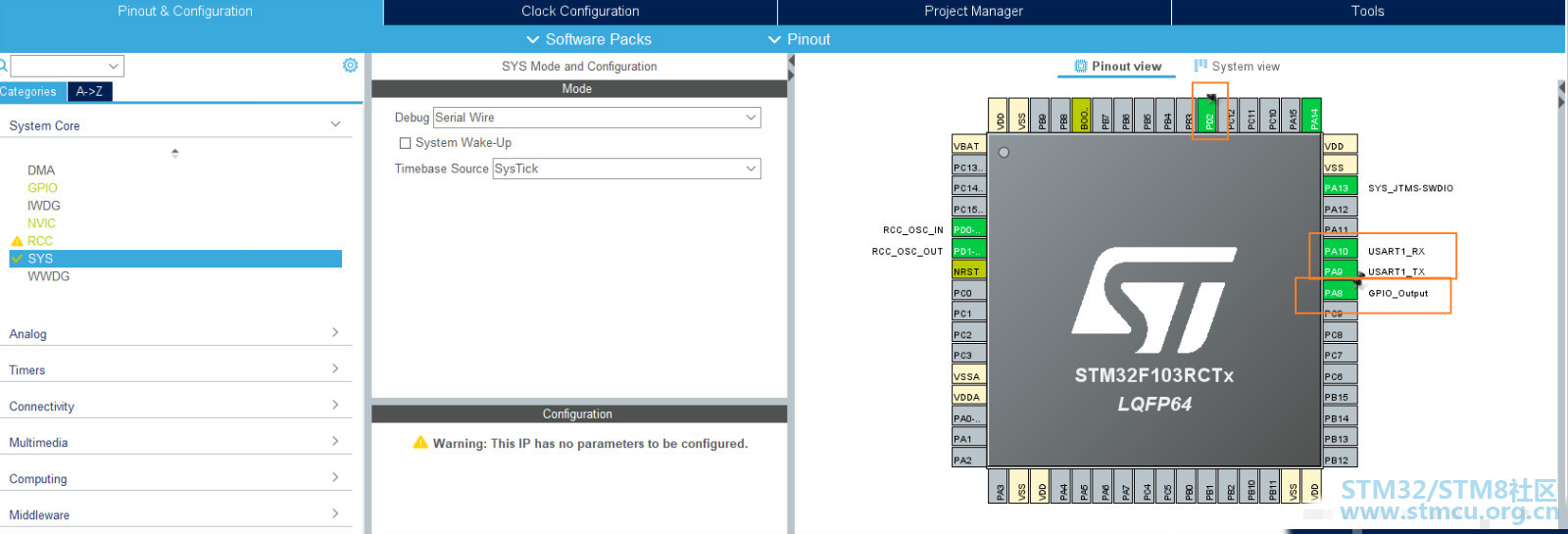The image size is (1568, 534).
Task: Click the green PA13 pin
Action: tap(1340, 187)
